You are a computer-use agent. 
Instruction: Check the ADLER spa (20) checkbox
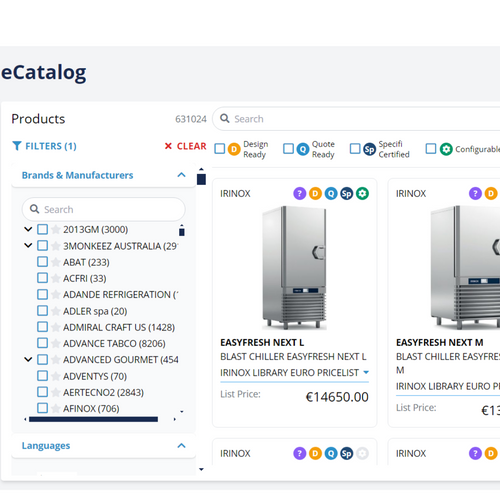coord(42,311)
